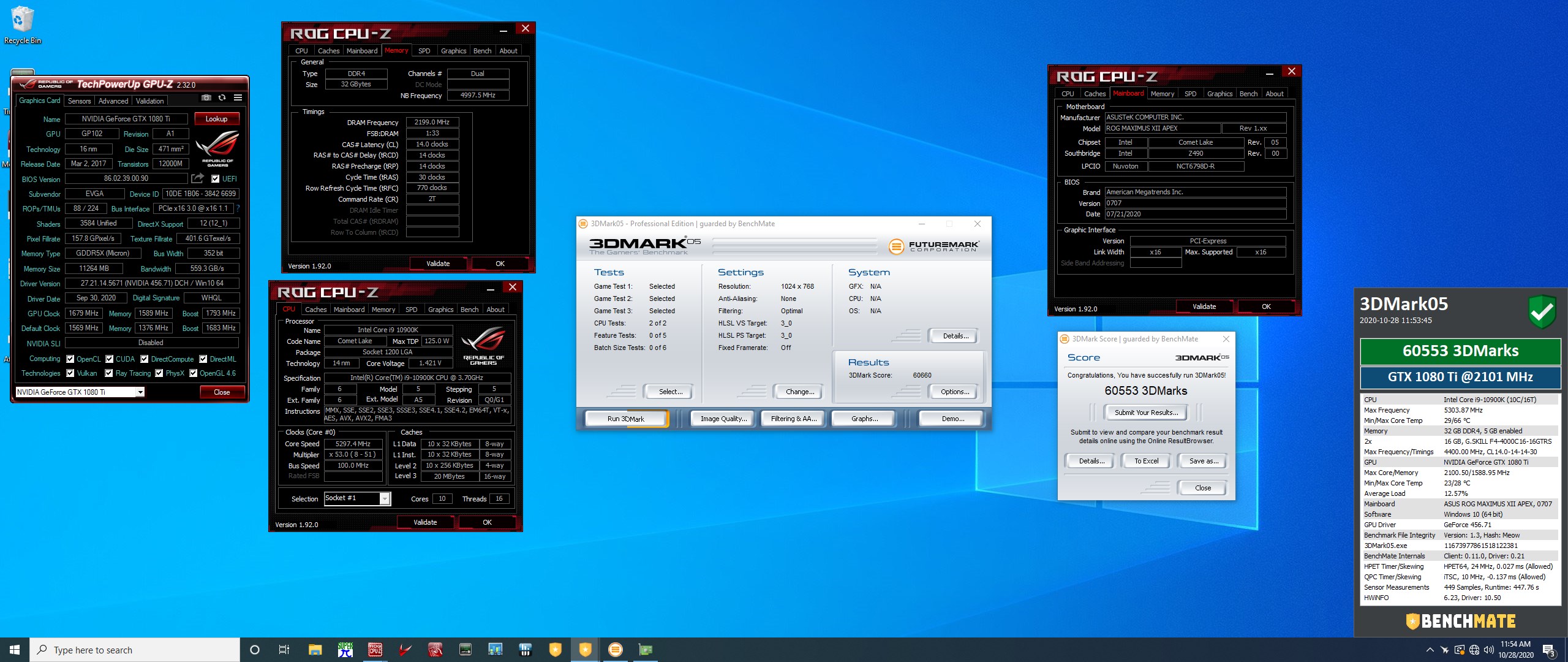
Task: Click the white bars black taskbar icon
Action: [x=525, y=650]
